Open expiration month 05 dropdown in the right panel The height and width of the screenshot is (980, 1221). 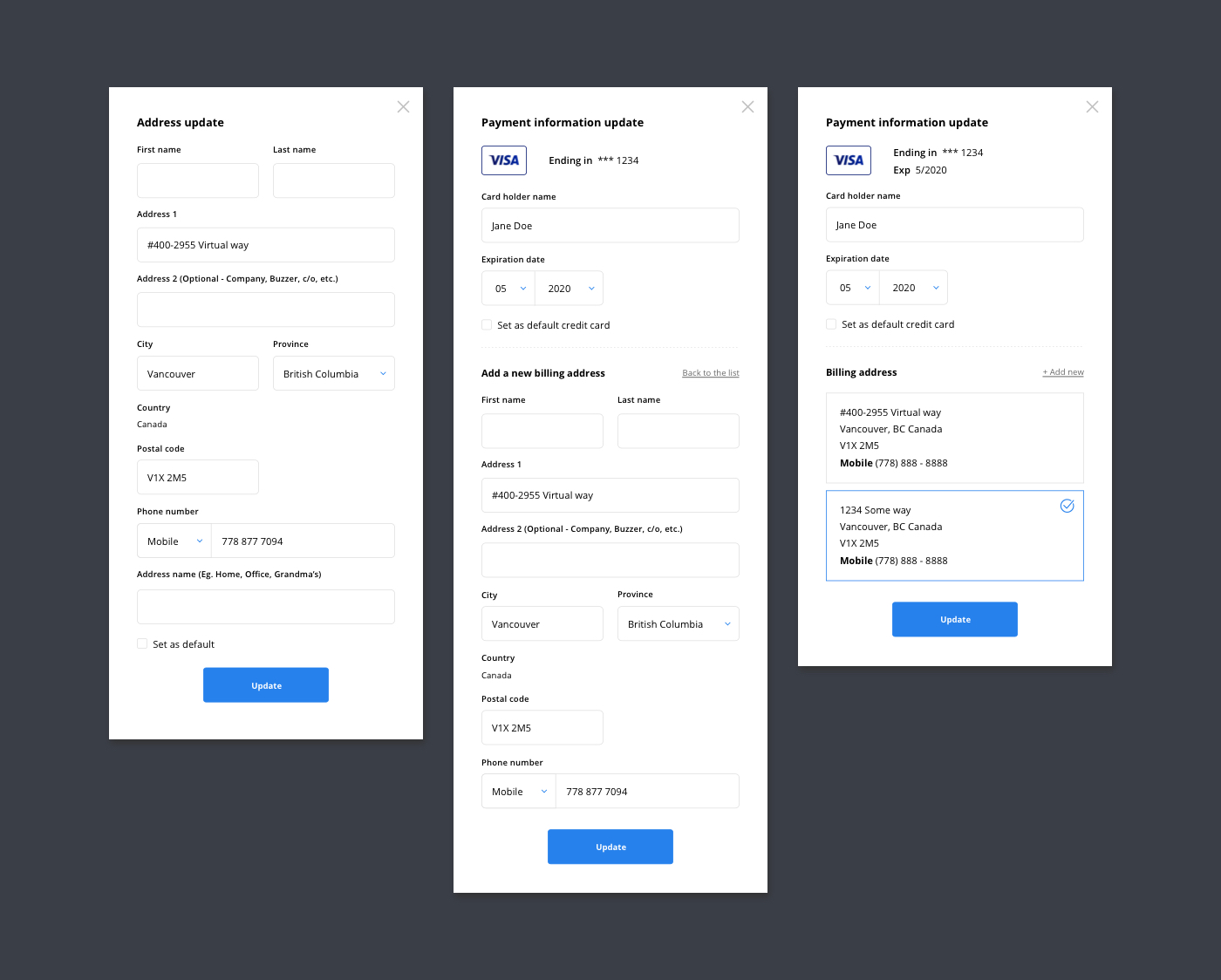coord(853,288)
